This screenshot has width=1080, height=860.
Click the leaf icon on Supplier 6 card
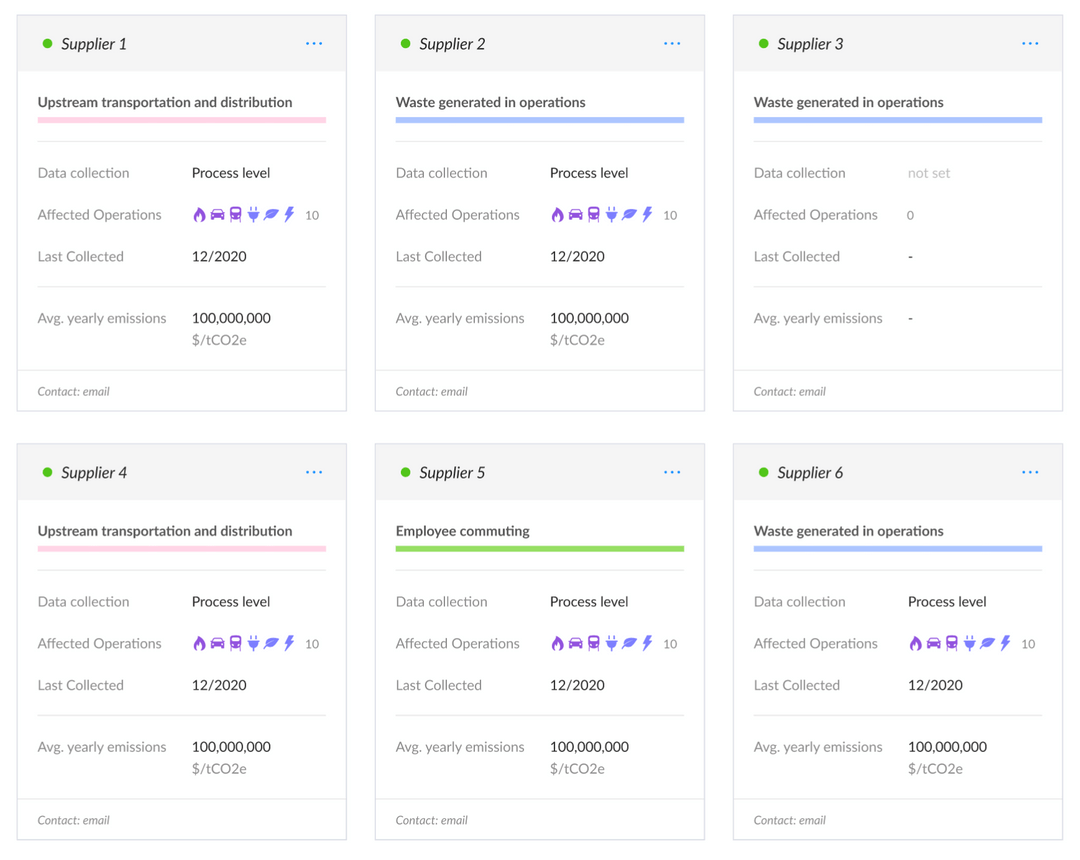tap(988, 644)
